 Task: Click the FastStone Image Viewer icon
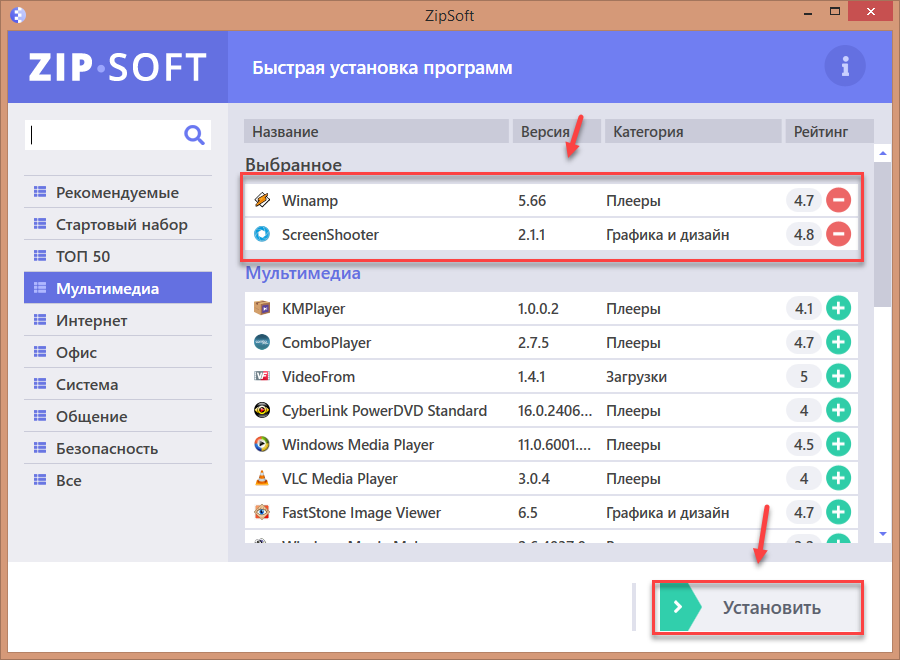click(262, 513)
